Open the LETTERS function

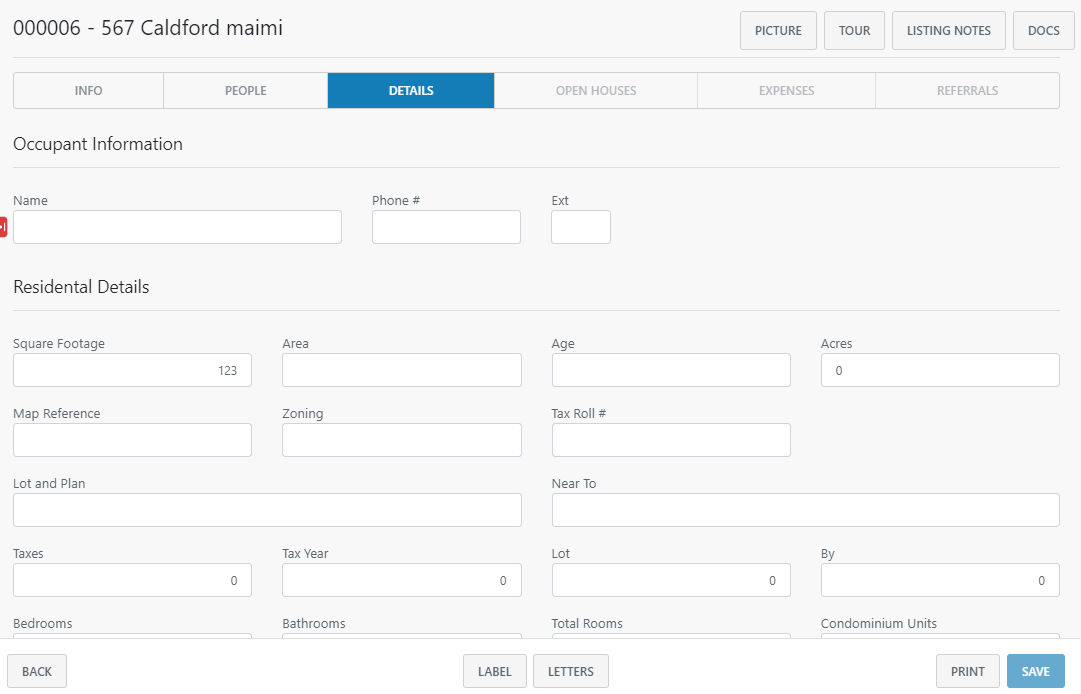click(x=571, y=670)
